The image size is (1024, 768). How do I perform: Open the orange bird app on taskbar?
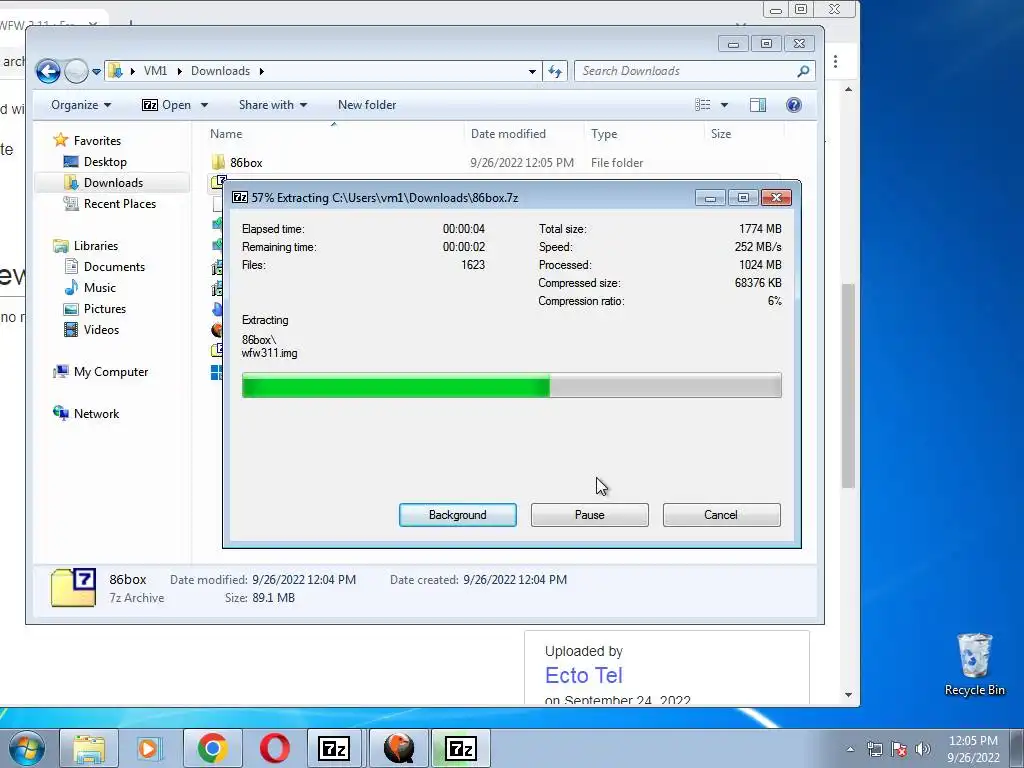[398, 748]
